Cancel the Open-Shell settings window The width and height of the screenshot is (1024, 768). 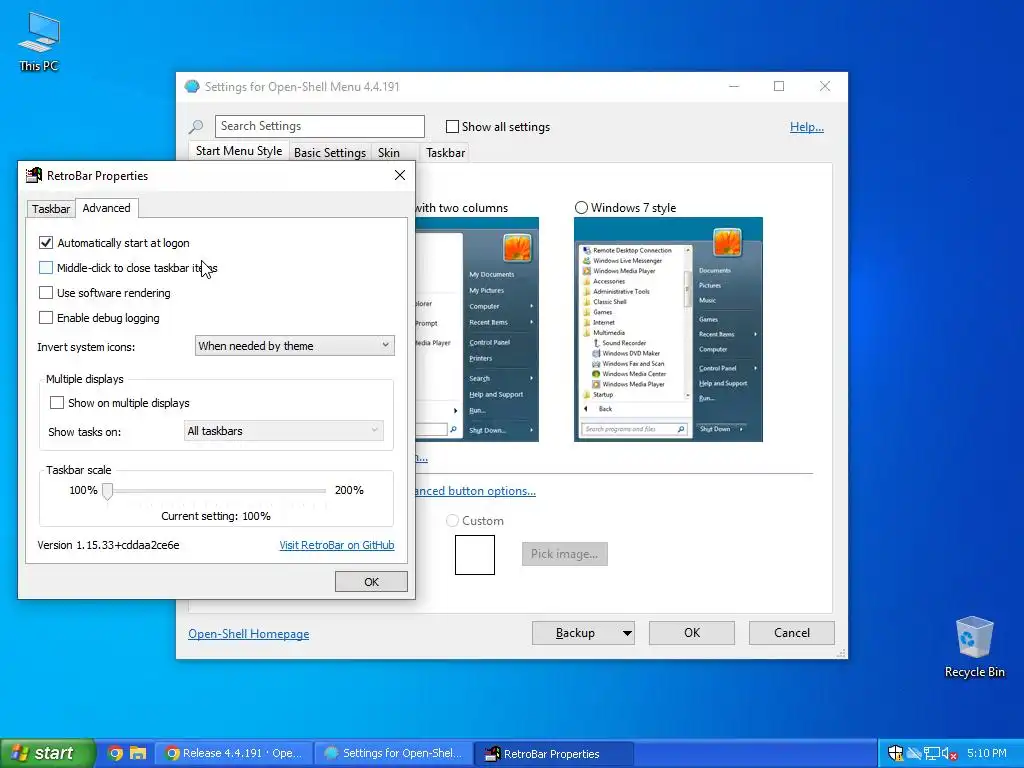792,633
